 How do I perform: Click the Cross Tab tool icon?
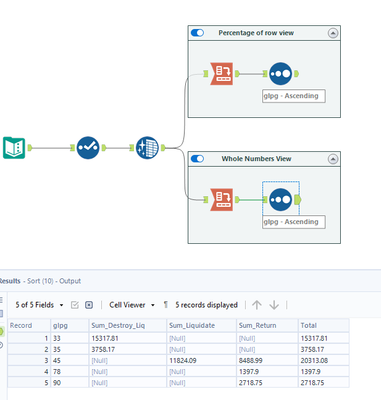[x=147, y=148]
